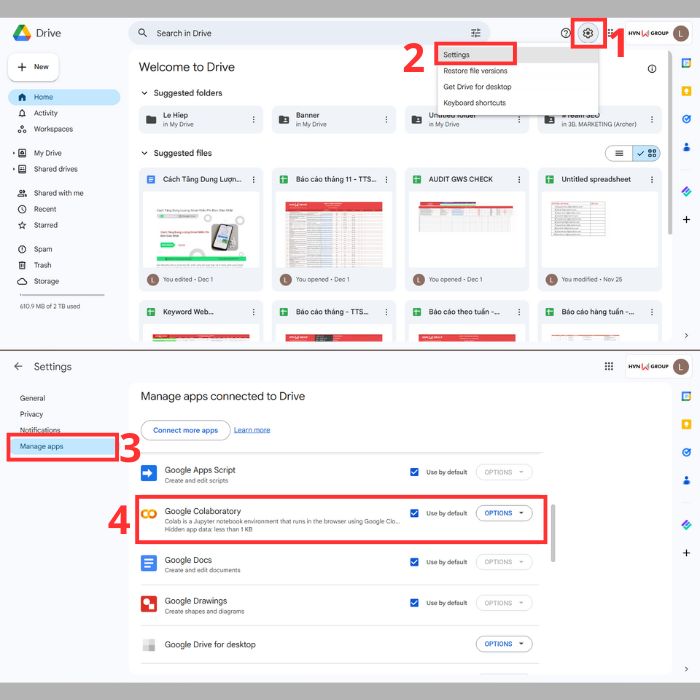Open Contacts in Drive home side panel

coord(686,146)
